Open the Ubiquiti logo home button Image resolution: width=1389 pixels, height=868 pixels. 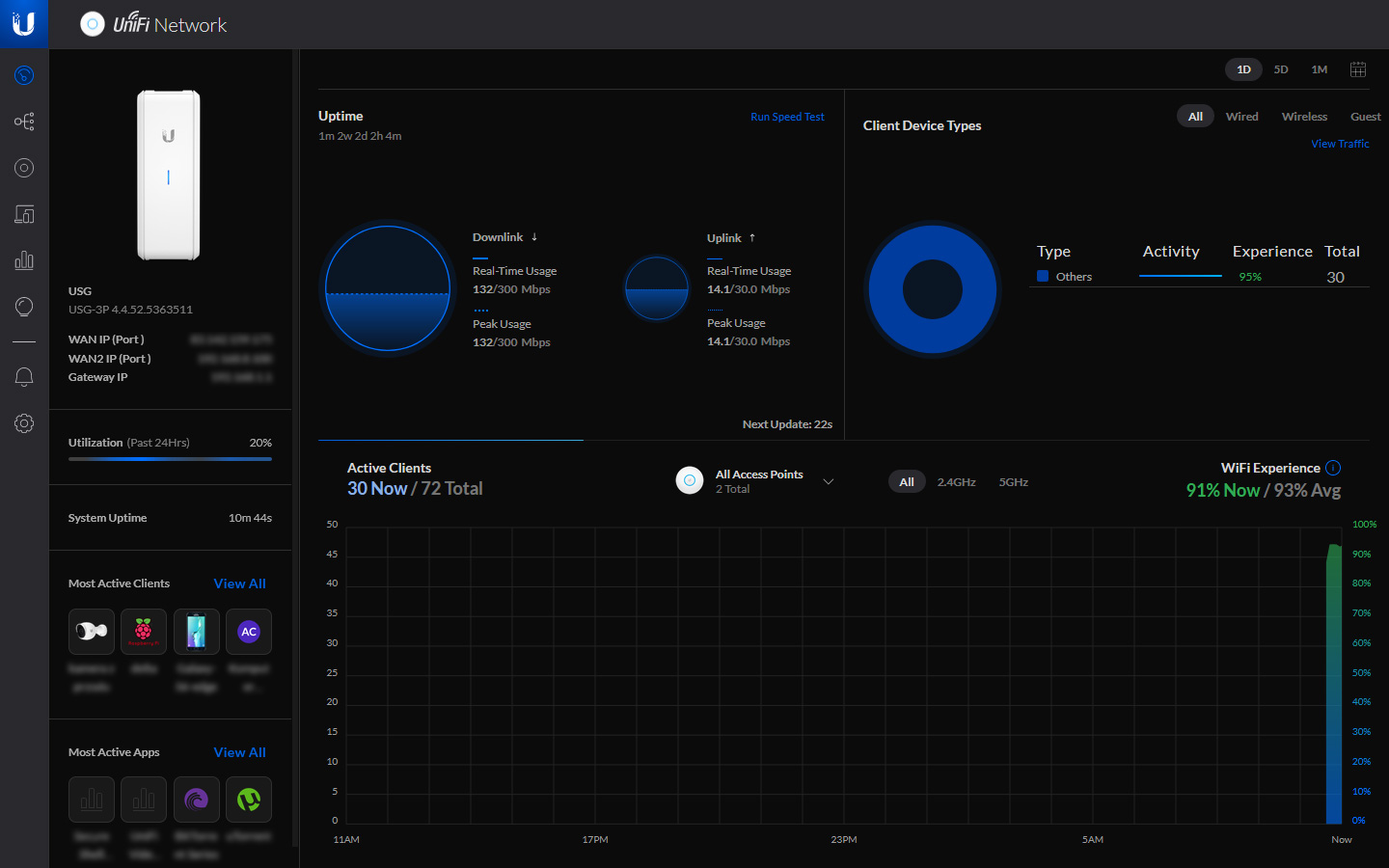tap(24, 24)
